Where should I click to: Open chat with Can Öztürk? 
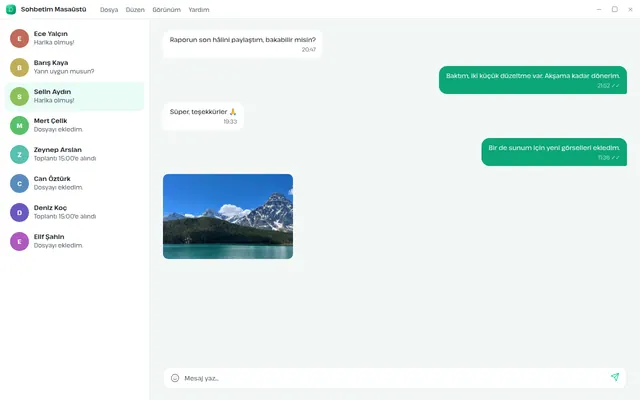point(74,183)
